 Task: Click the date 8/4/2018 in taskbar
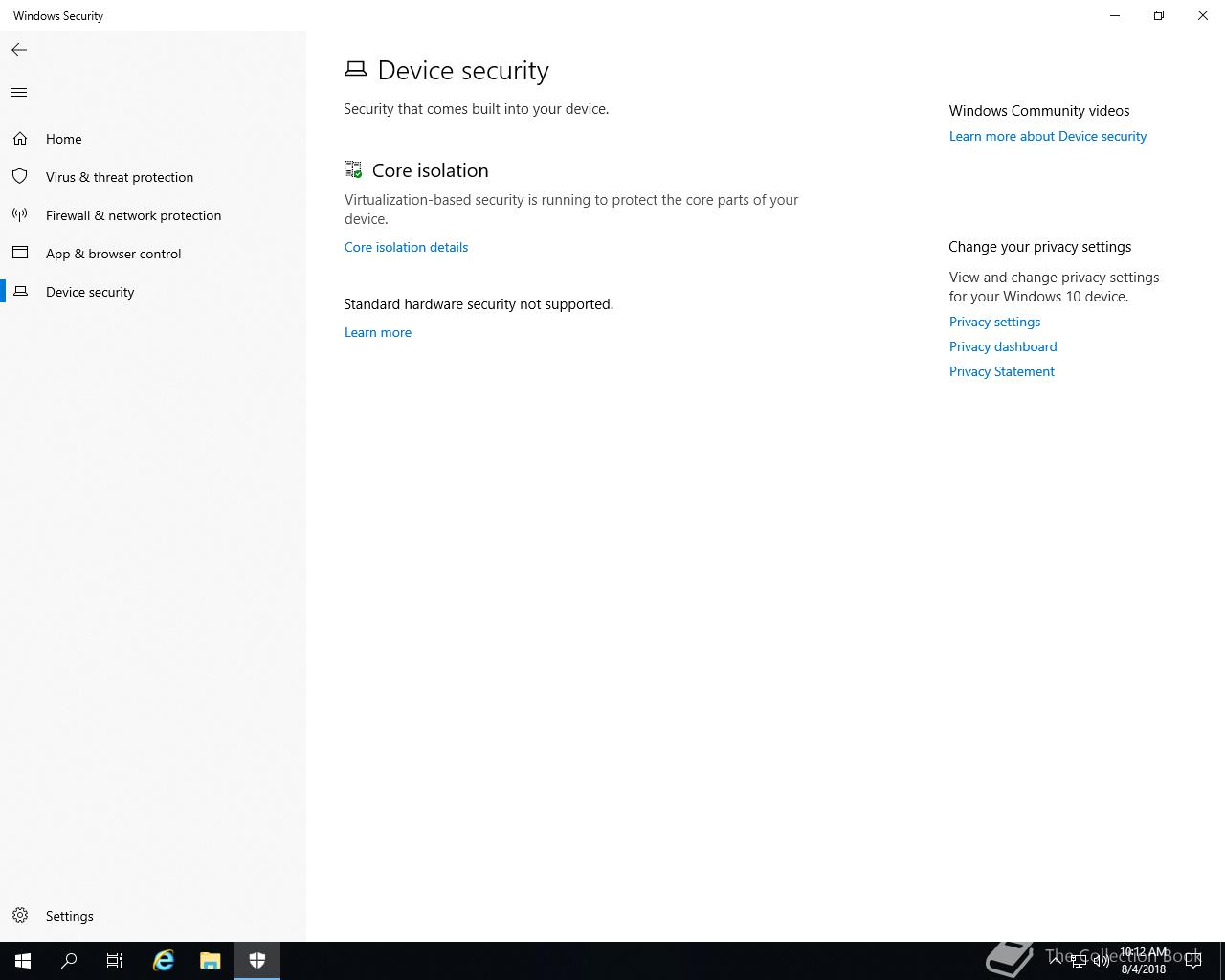pos(1144,969)
